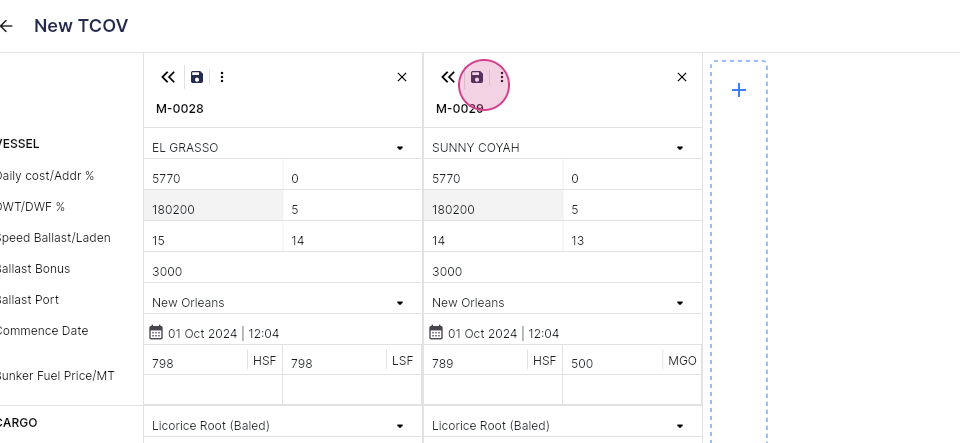Image resolution: width=960 pixels, height=443 pixels.
Task: Open calendar for M-0028 commence date
Action: 156,332
